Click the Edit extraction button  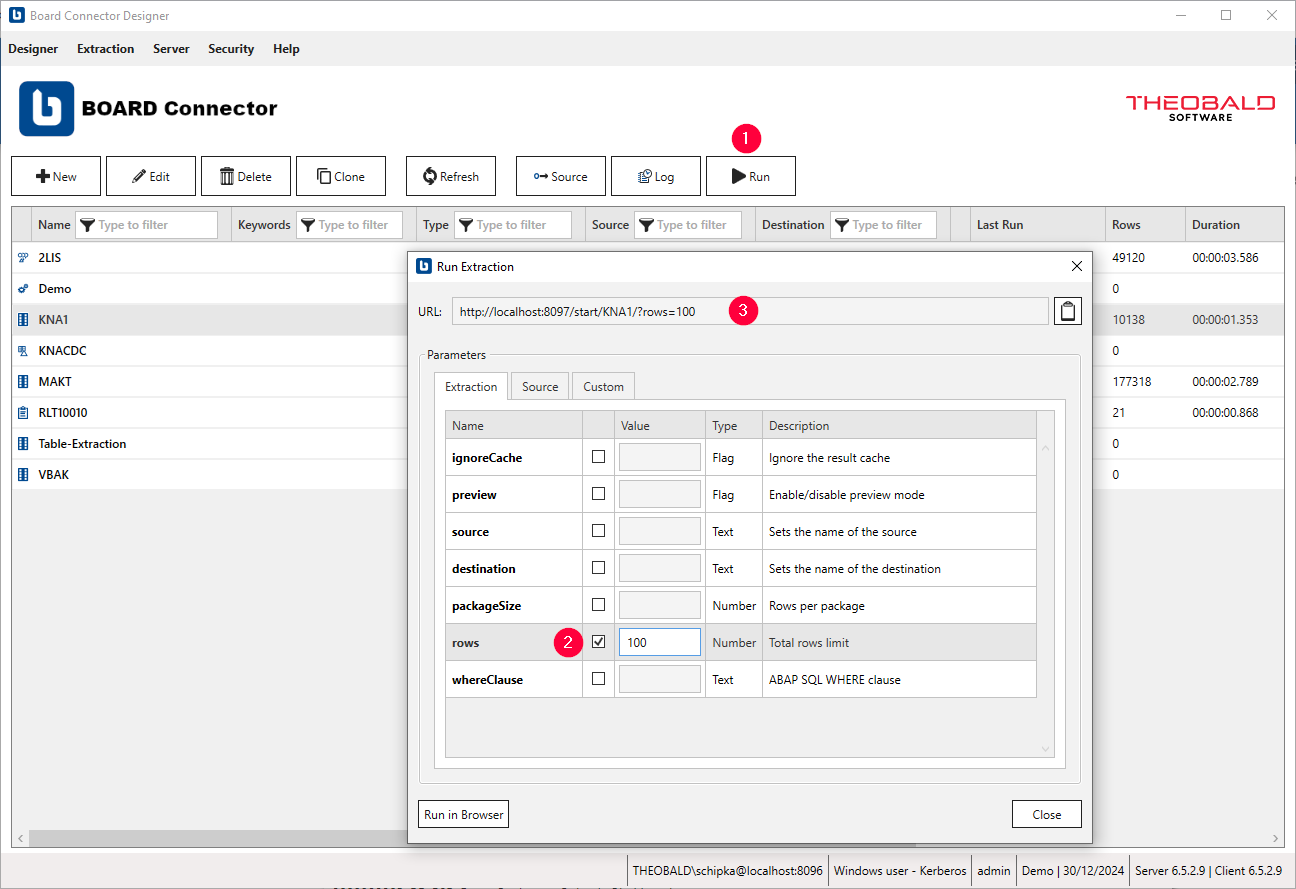pos(151,176)
